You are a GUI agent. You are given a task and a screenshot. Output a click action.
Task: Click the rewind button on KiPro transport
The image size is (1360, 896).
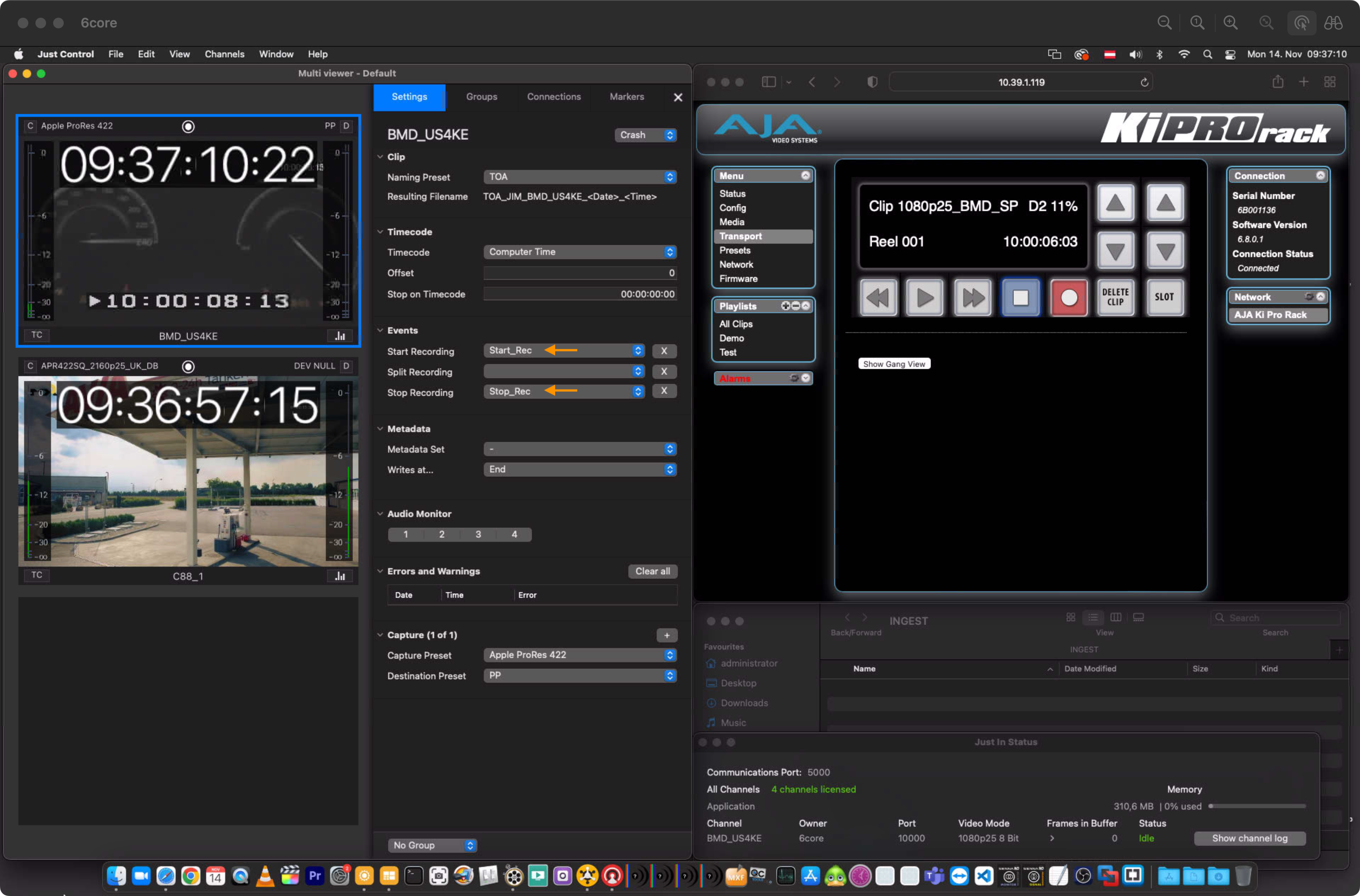(x=878, y=297)
